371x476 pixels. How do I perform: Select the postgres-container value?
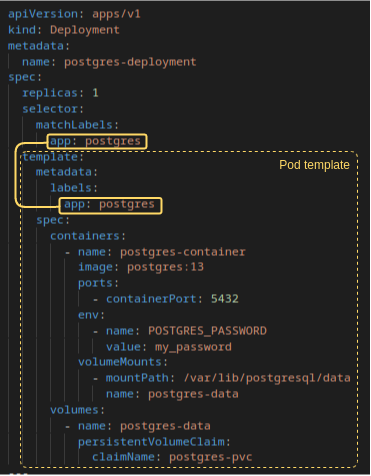pyautogui.click(x=183, y=252)
